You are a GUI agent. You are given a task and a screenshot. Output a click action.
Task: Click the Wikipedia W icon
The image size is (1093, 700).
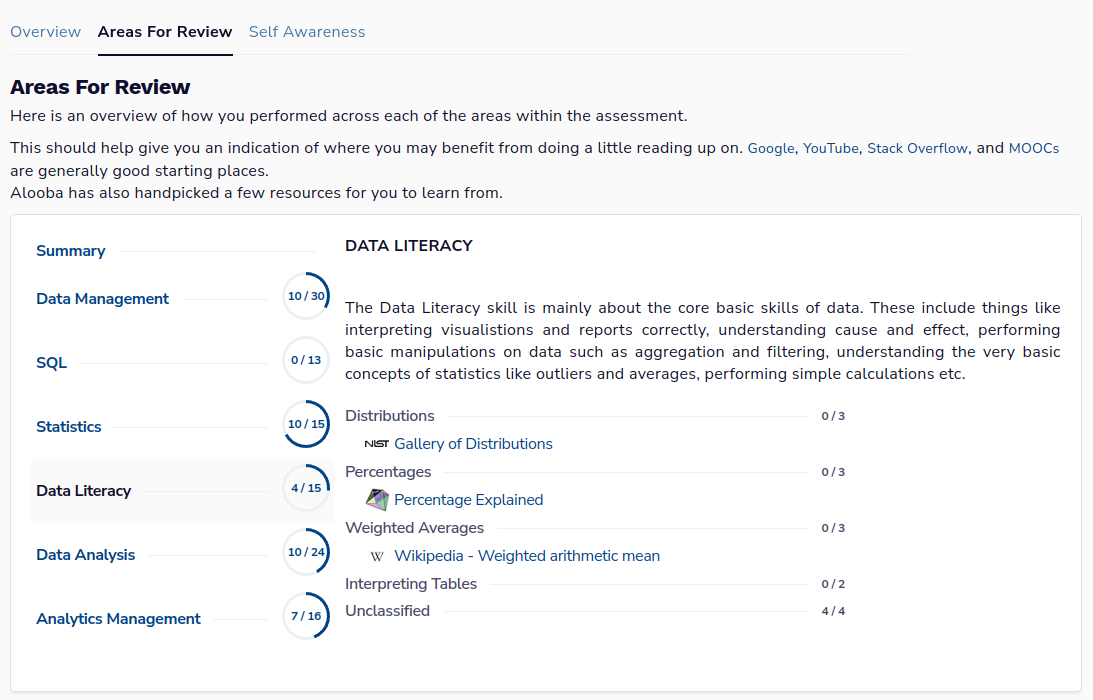pyautogui.click(x=377, y=556)
